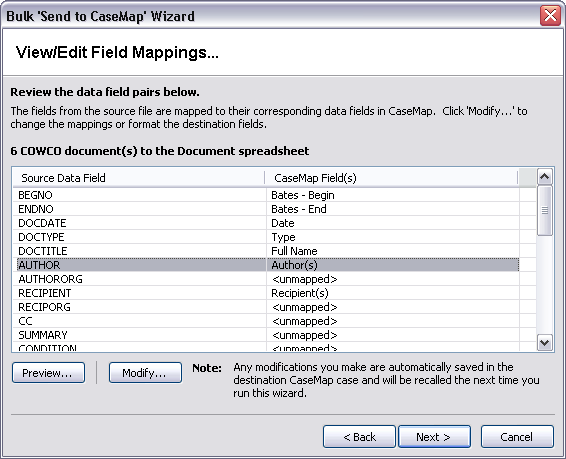Click the Date mapping cell

(x=393, y=223)
